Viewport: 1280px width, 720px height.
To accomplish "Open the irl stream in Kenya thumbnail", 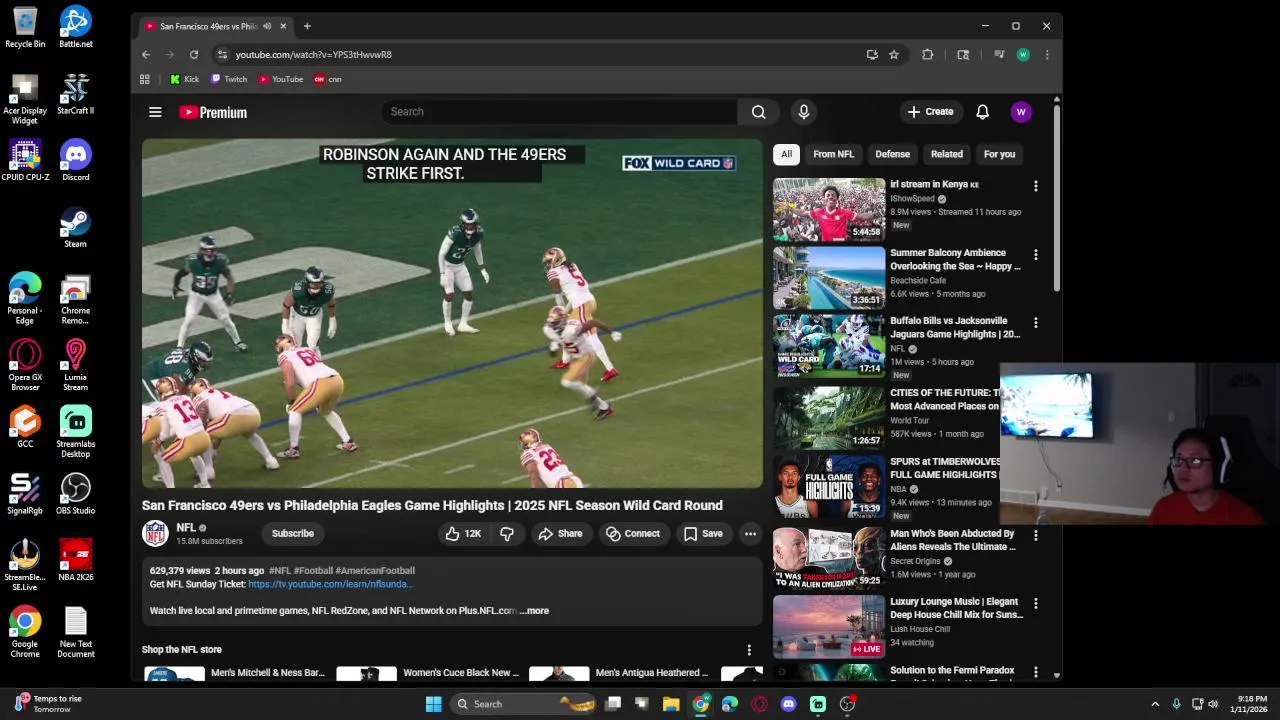I will [829, 210].
